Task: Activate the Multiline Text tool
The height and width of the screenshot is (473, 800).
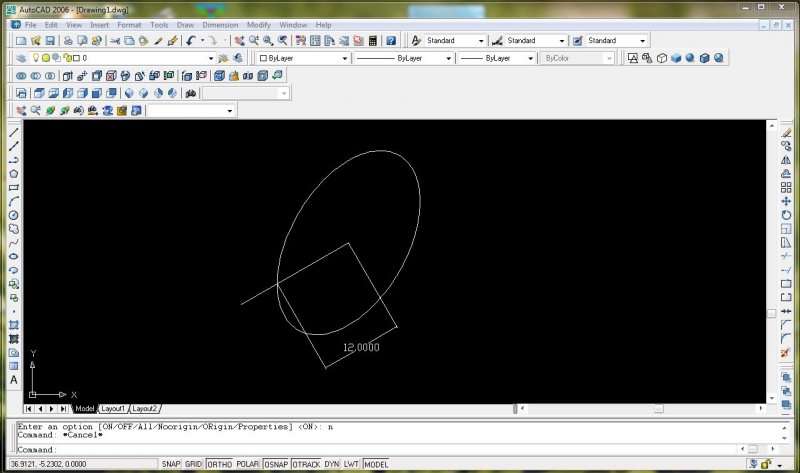Action: coord(14,380)
